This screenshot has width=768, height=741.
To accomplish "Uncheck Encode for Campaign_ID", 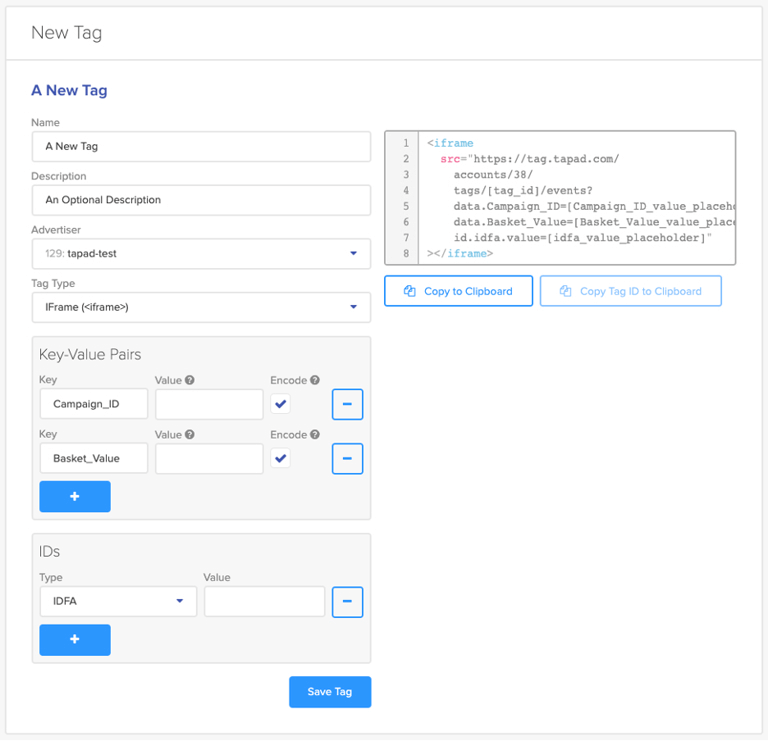I will click(281, 404).
